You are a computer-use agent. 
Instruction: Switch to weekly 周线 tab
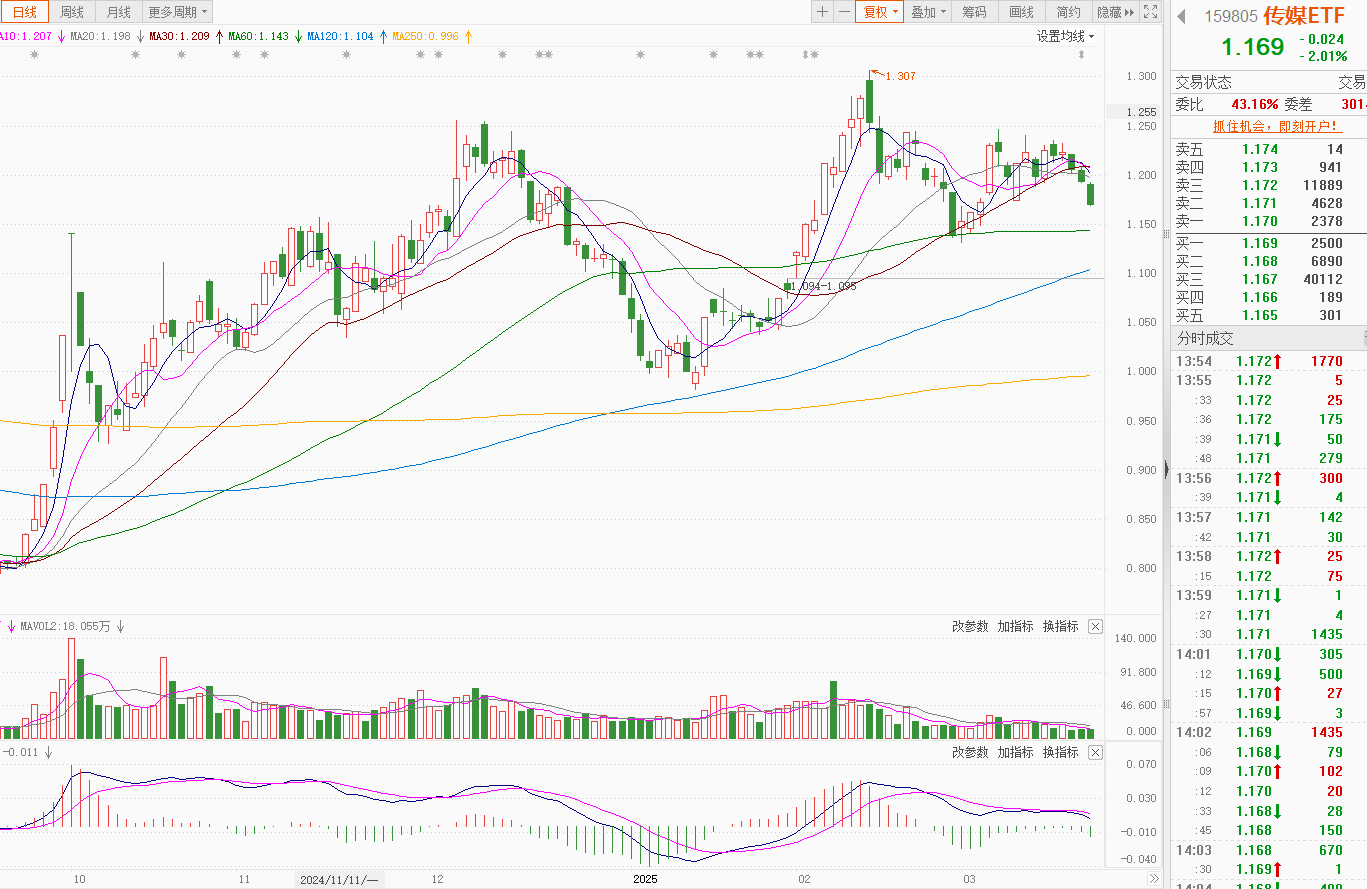click(72, 12)
